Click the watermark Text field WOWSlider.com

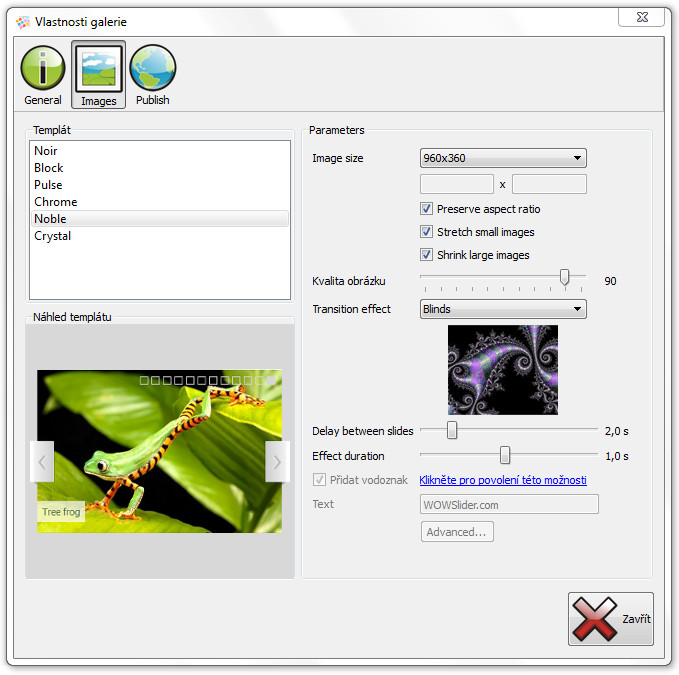pos(509,504)
